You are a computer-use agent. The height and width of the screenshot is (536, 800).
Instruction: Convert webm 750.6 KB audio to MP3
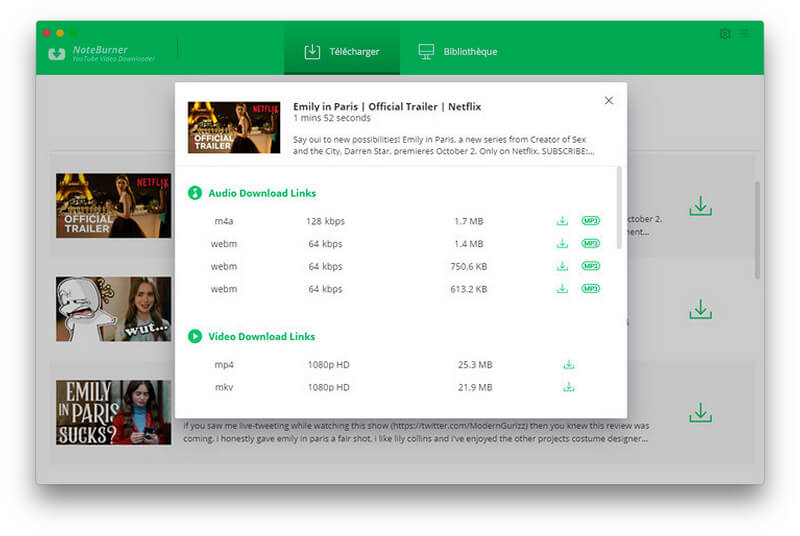[590, 266]
